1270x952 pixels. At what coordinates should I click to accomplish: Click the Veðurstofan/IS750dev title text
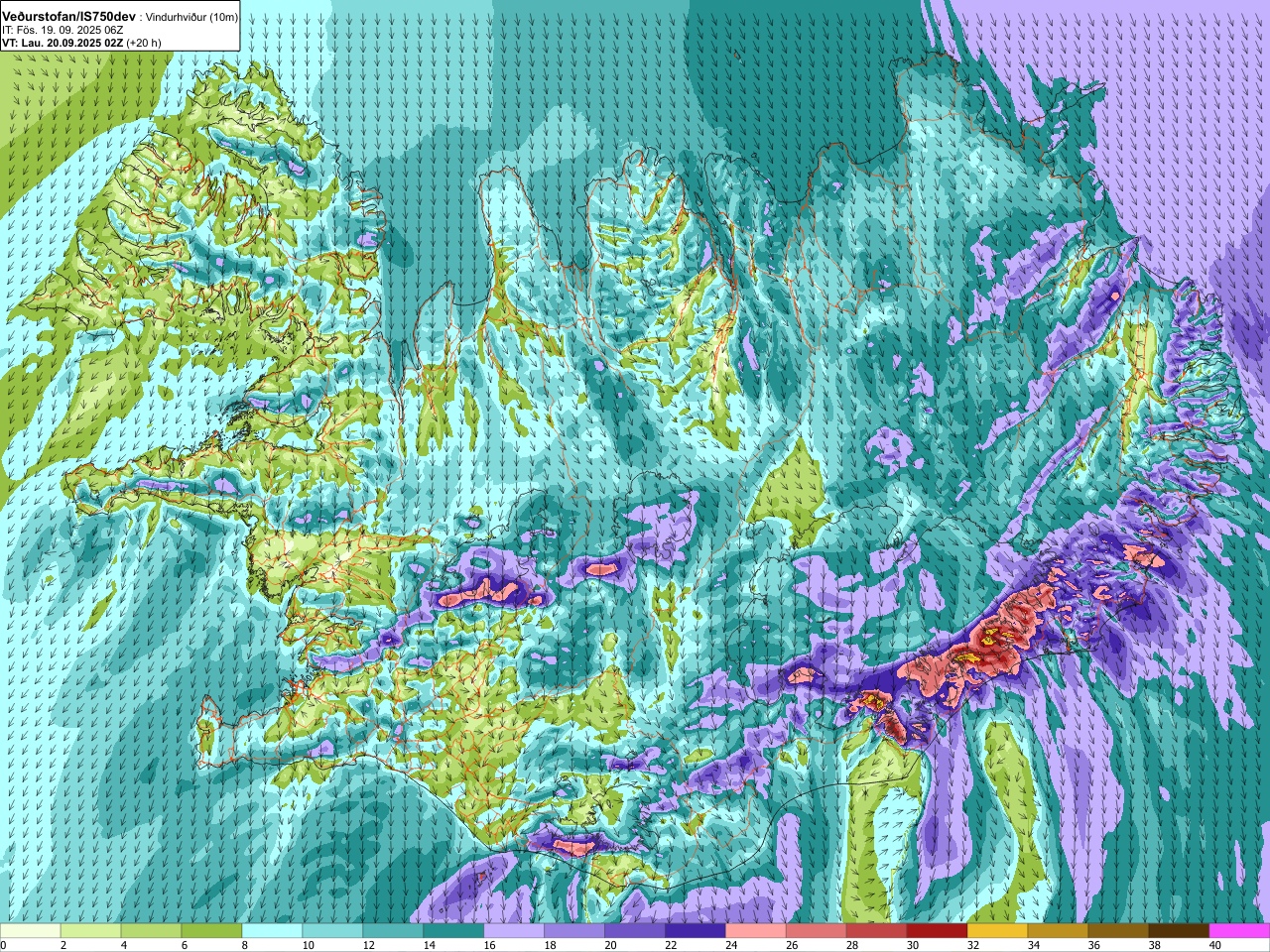click(x=69, y=17)
